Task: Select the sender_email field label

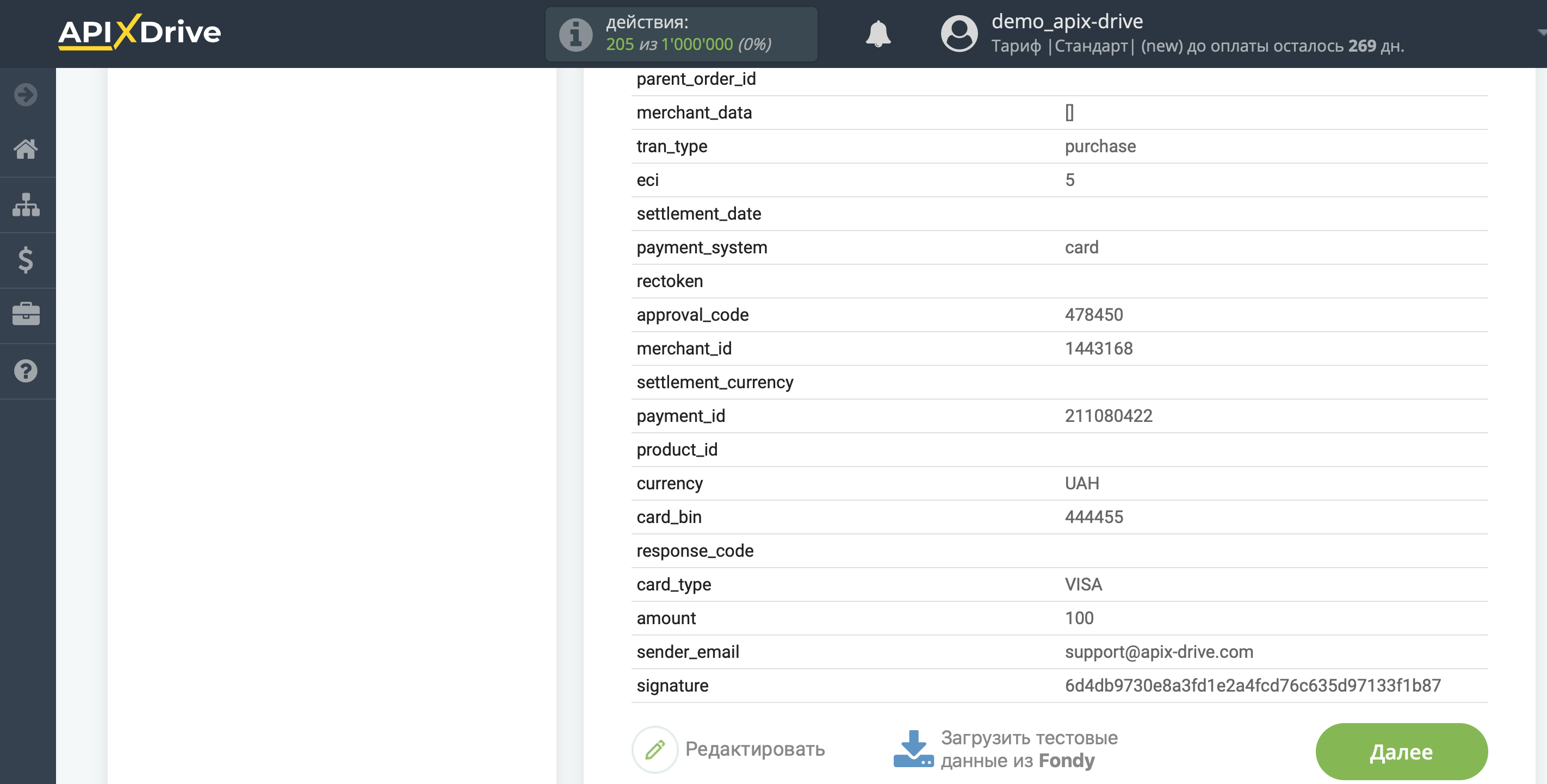Action: click(688, 652)
